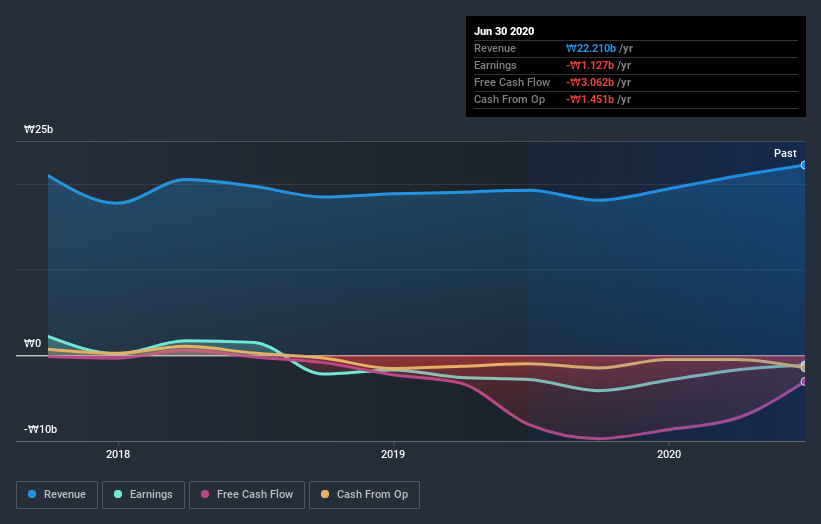Toggle the Earnings legend series

143,495
